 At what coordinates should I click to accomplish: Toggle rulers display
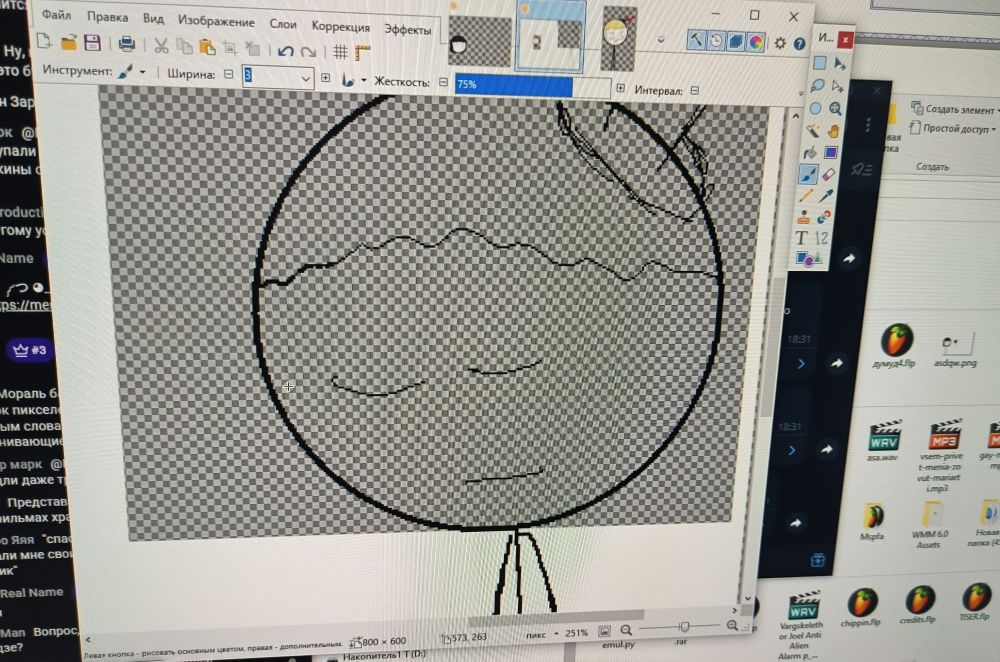point(363,52)
